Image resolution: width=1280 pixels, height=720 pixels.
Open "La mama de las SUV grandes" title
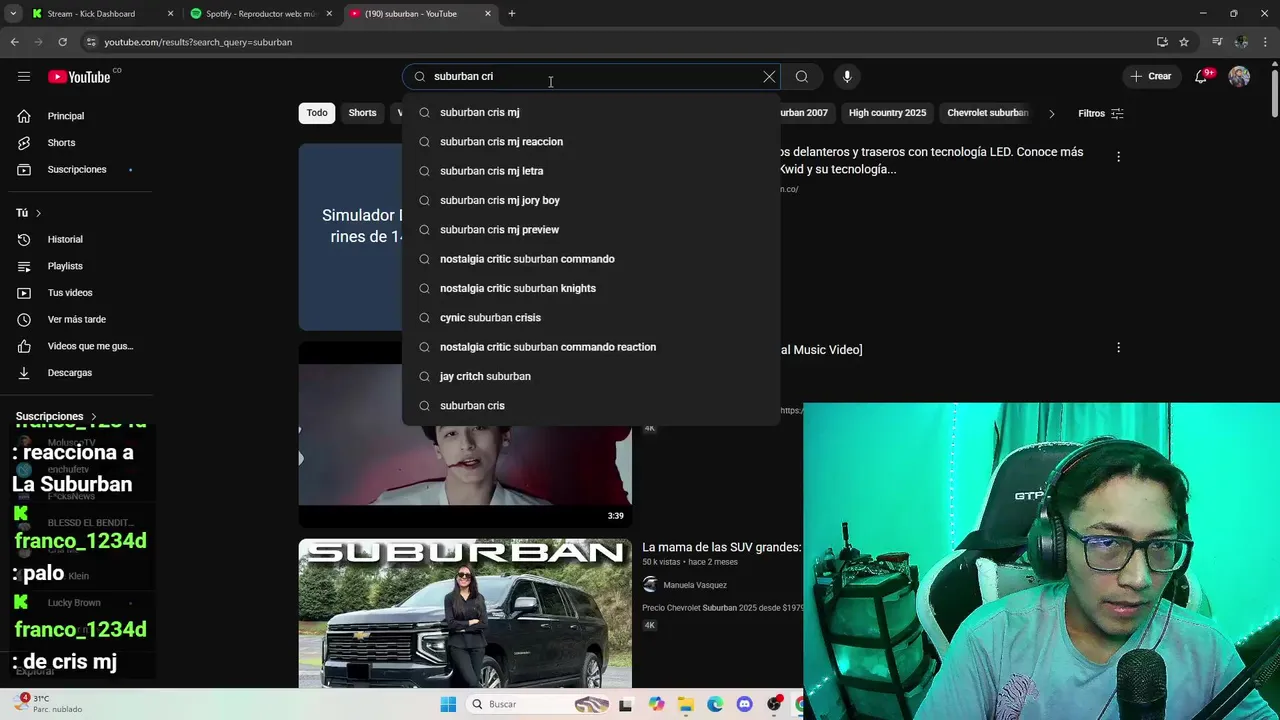point(721,547)
